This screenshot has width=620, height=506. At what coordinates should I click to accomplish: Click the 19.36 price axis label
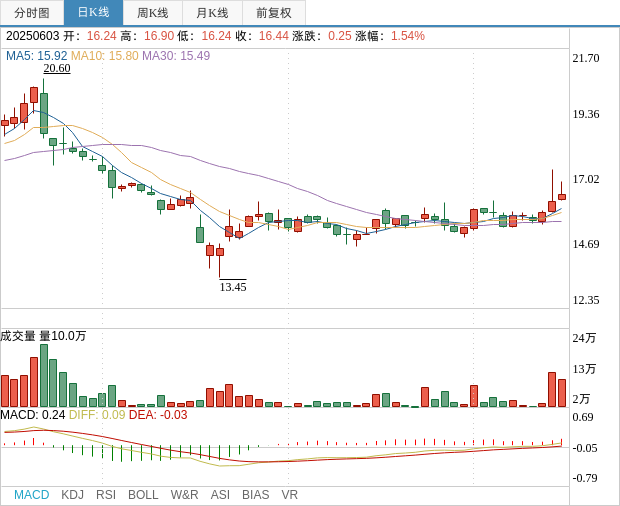coord(586,114)
